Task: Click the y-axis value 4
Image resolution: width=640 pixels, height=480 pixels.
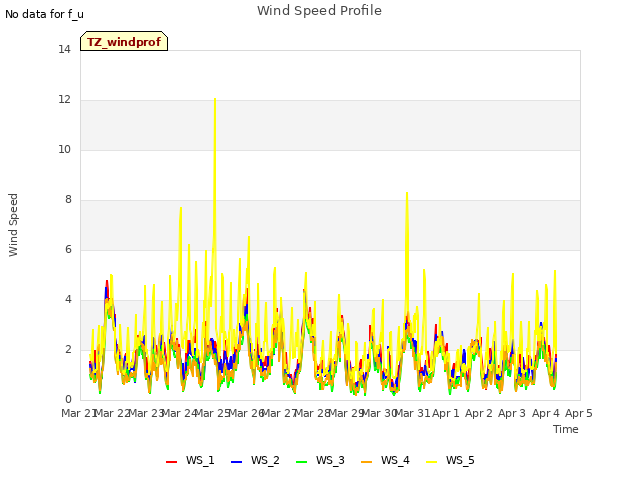Action: point(68,300)
